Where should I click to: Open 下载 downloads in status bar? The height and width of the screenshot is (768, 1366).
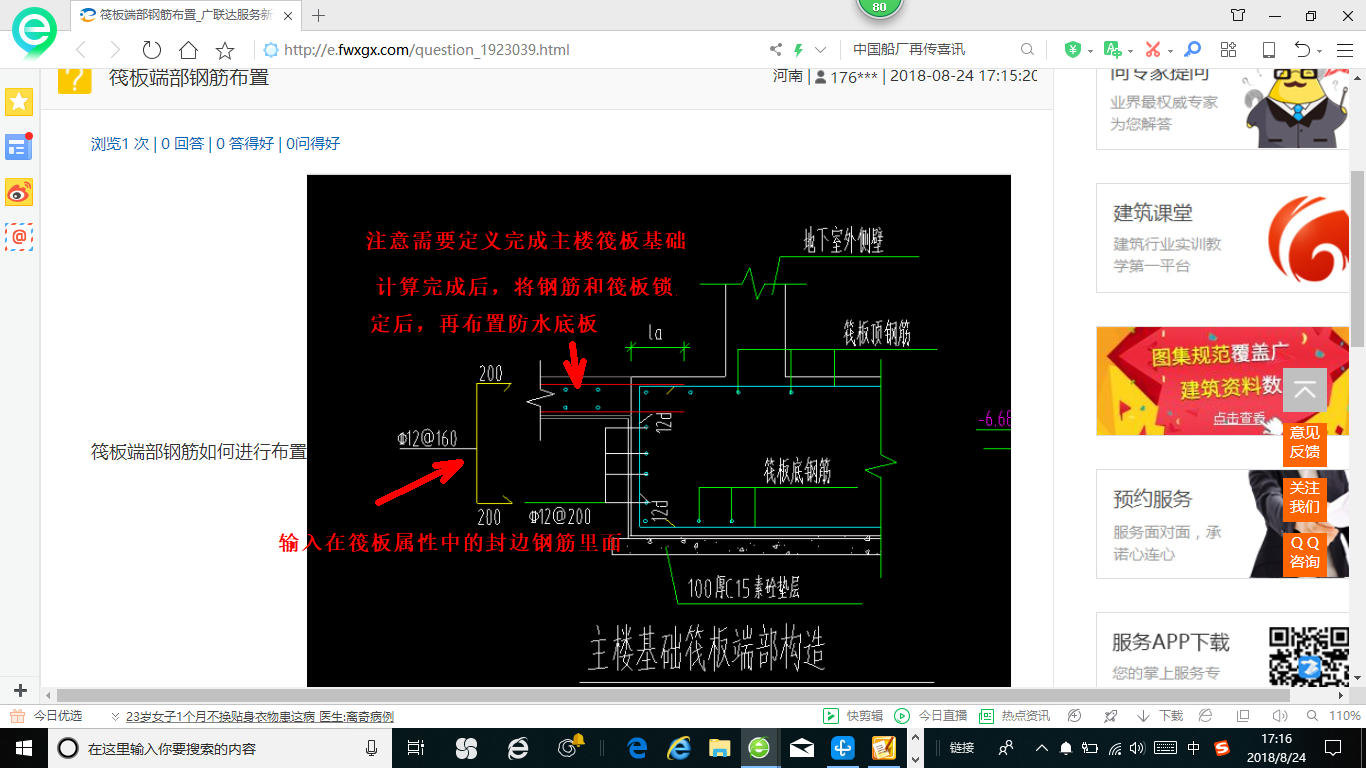coord(1160,716)
